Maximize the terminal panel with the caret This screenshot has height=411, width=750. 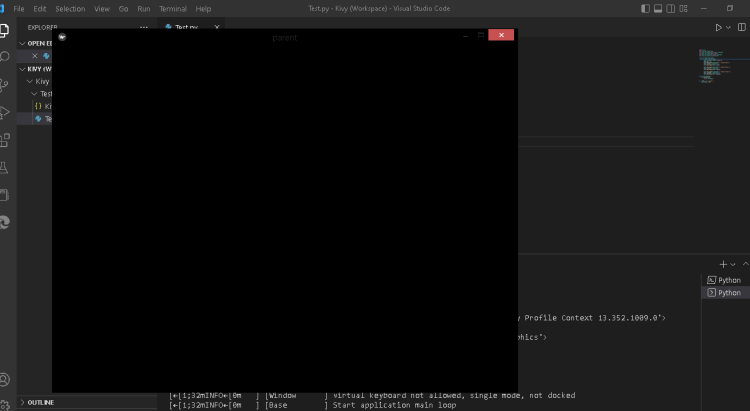(x=745, y=264)
